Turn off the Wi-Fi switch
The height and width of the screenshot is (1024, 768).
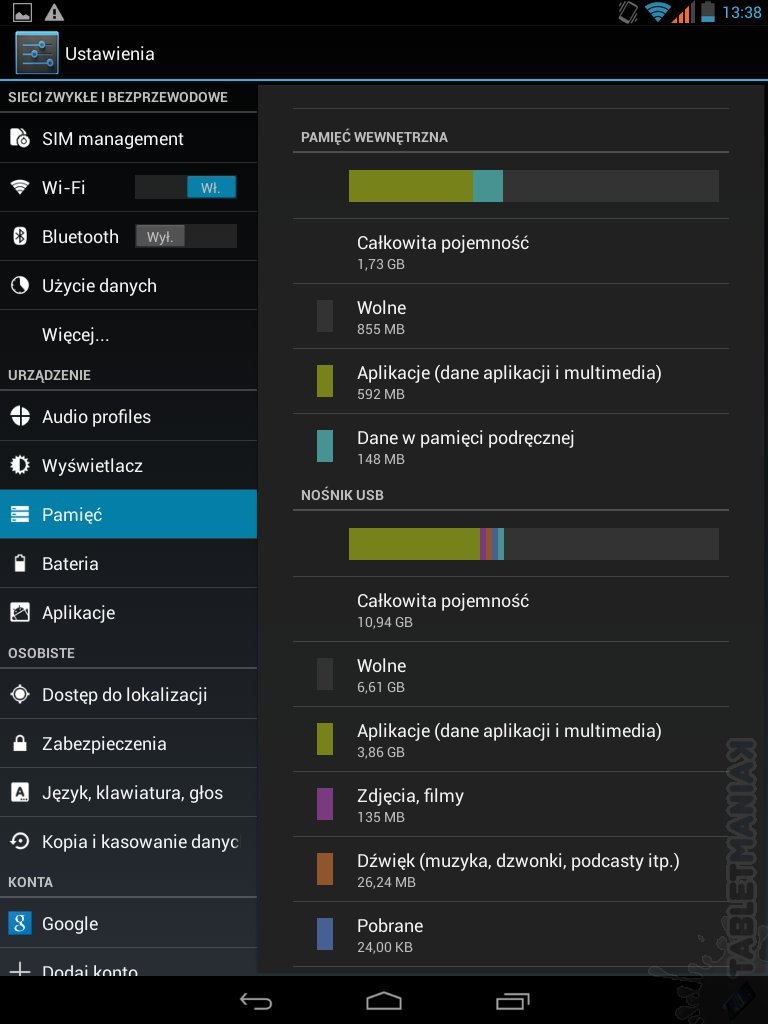[186, 187]
